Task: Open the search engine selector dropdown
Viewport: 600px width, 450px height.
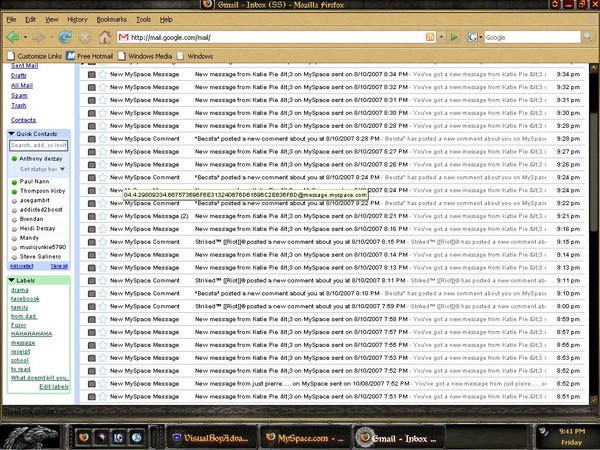Action: 481,37
